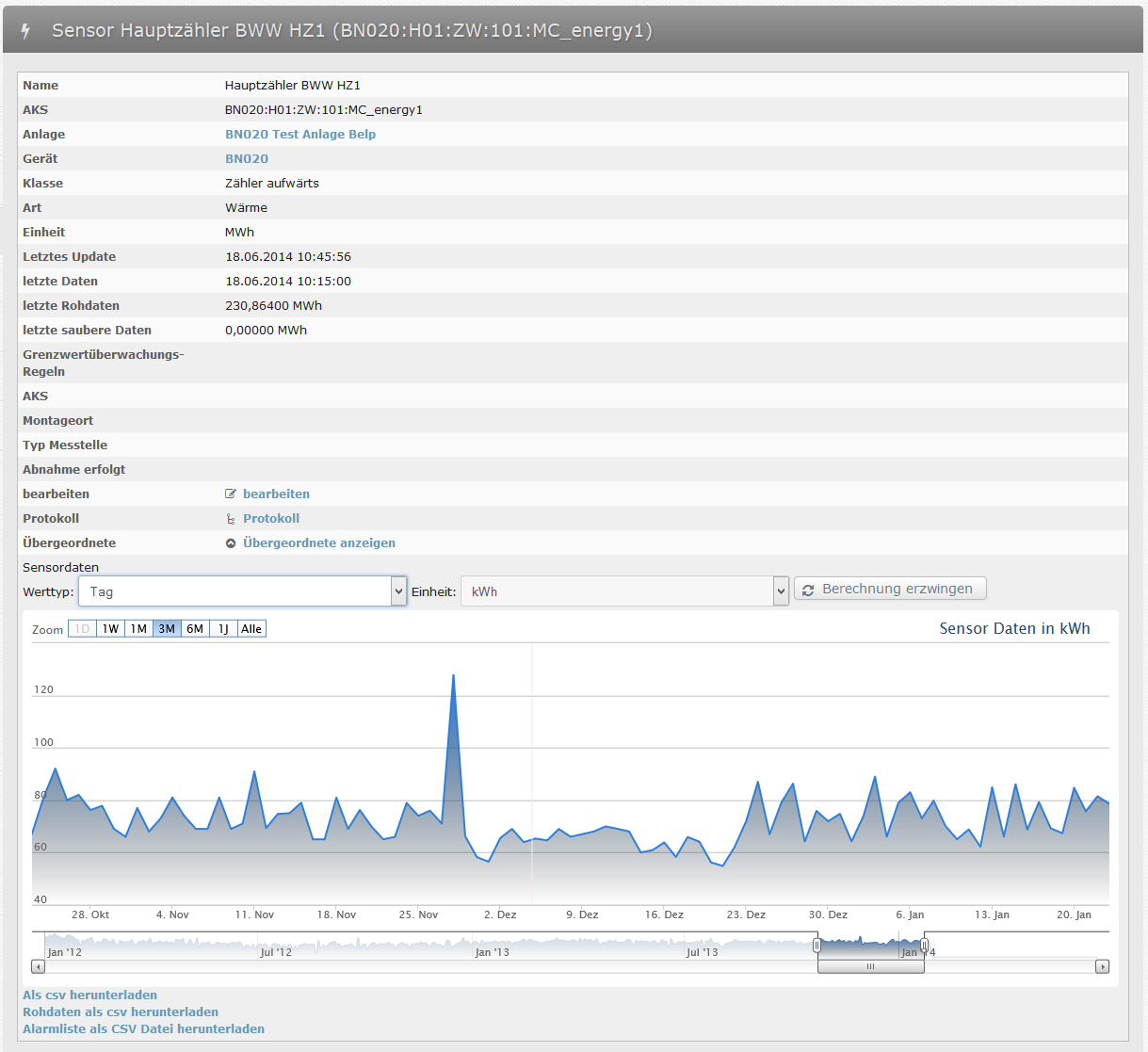Click the Abnahme erfolgt label

coord(73,469)
